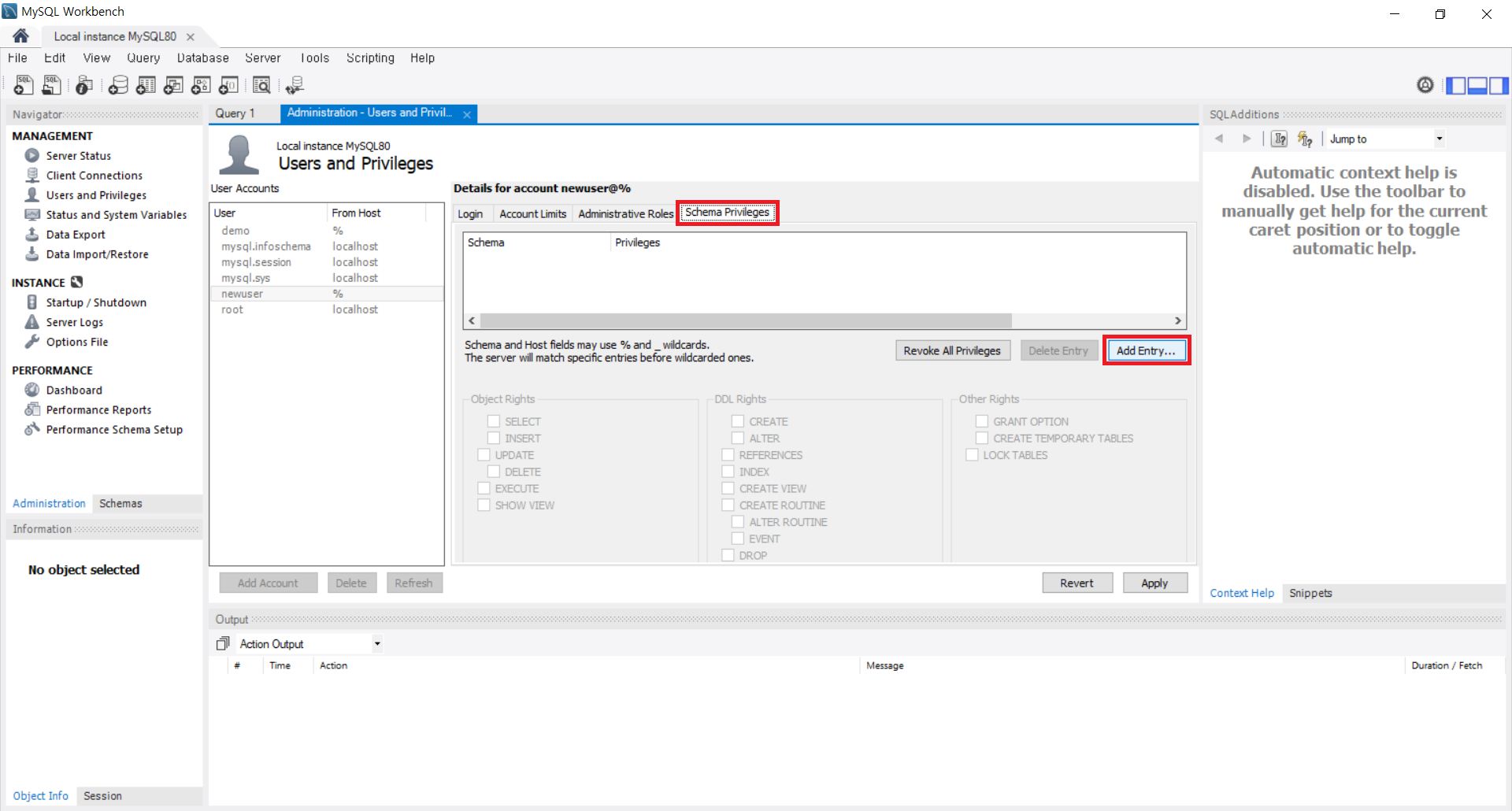Open the Database menu
1512x811 pixels.
click(x=202, y=58)
